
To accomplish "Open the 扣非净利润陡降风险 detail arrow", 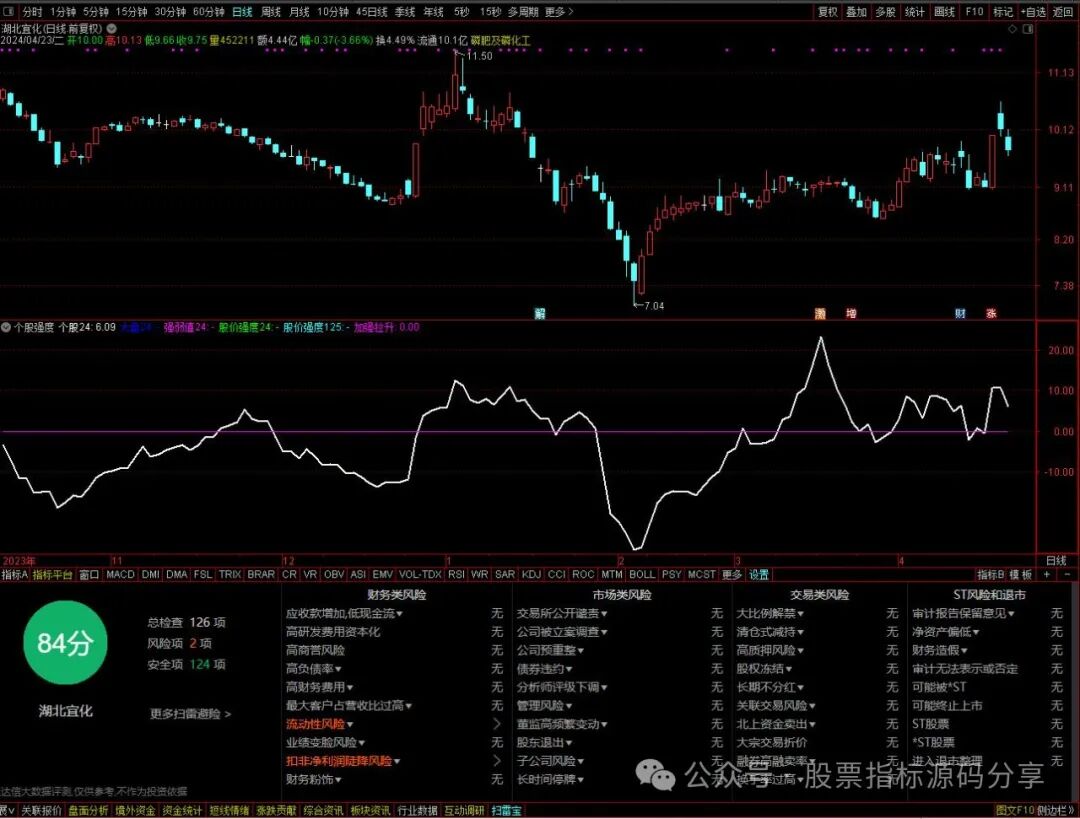I will 497,761.
